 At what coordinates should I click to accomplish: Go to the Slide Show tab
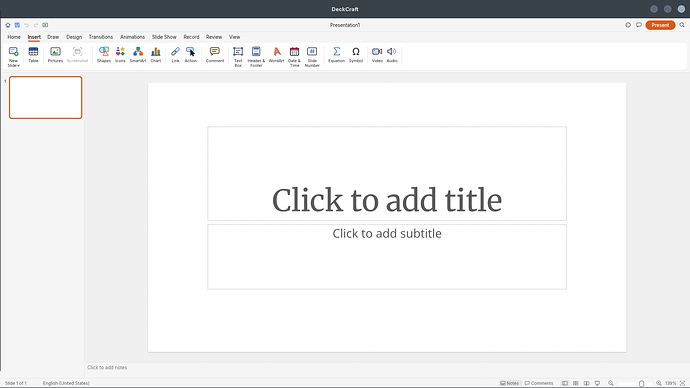click(164, 37)
